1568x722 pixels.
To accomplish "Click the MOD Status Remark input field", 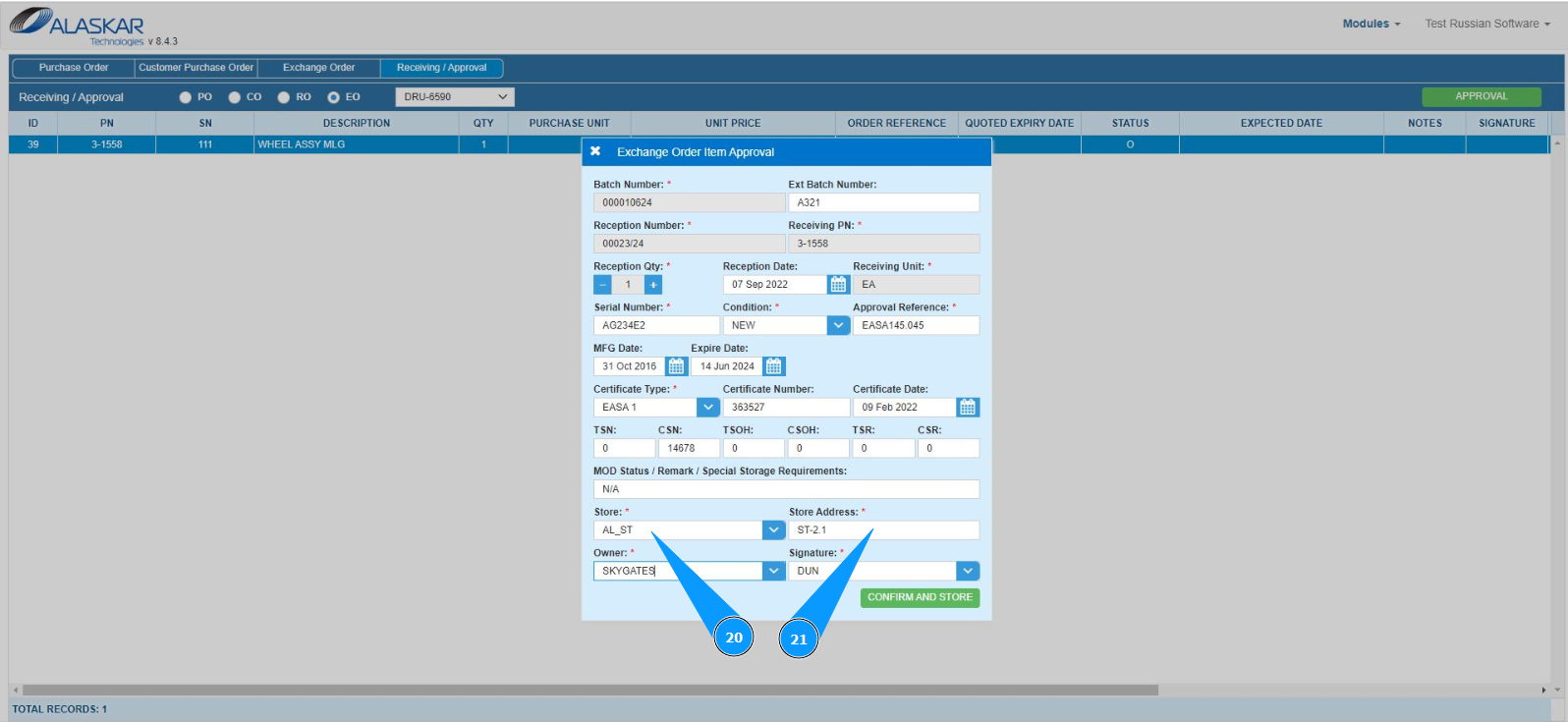I will coord(786,489).
